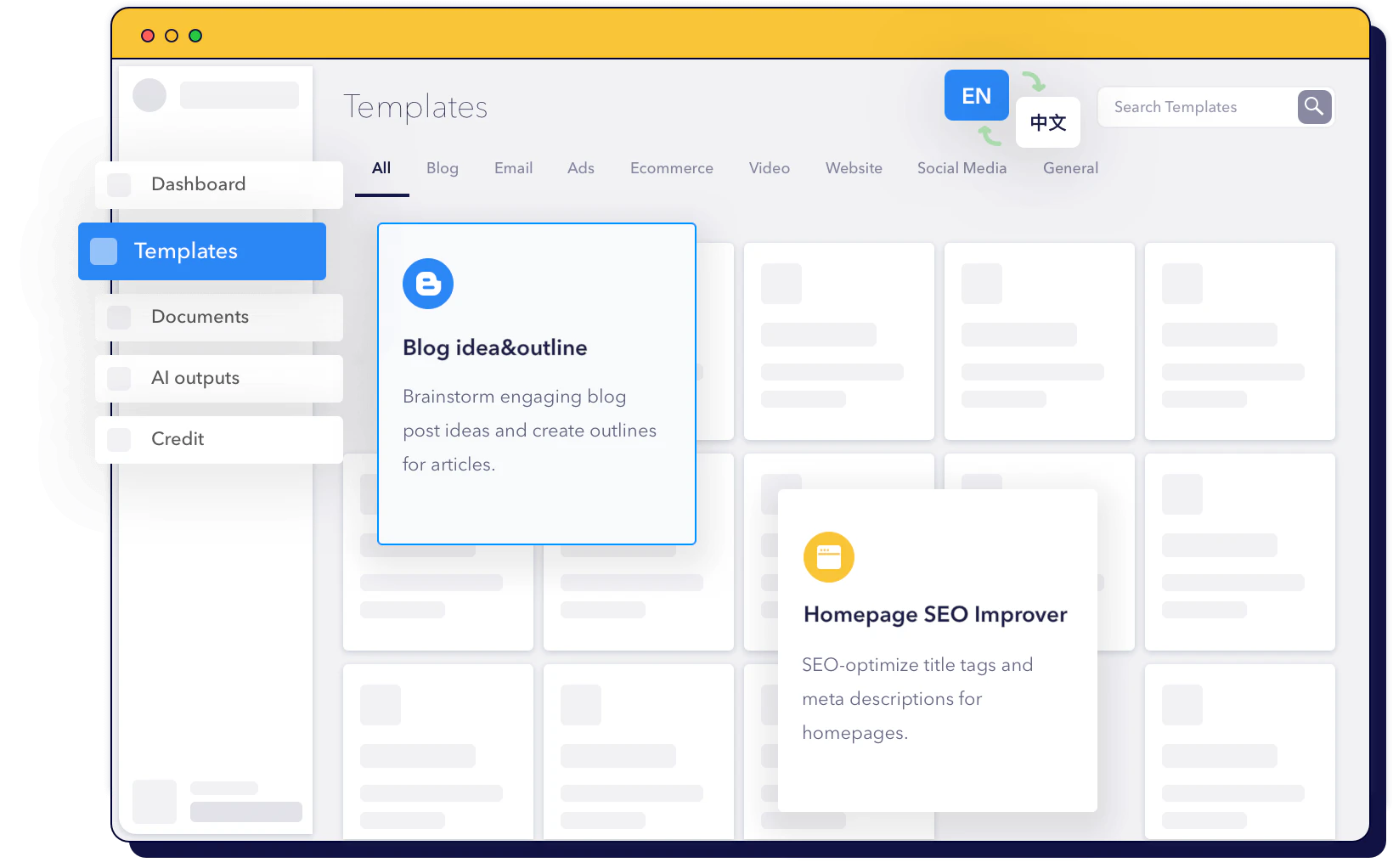Click the yellow minimize window dot
This screenshot has width=1393, height=868.
172,36
